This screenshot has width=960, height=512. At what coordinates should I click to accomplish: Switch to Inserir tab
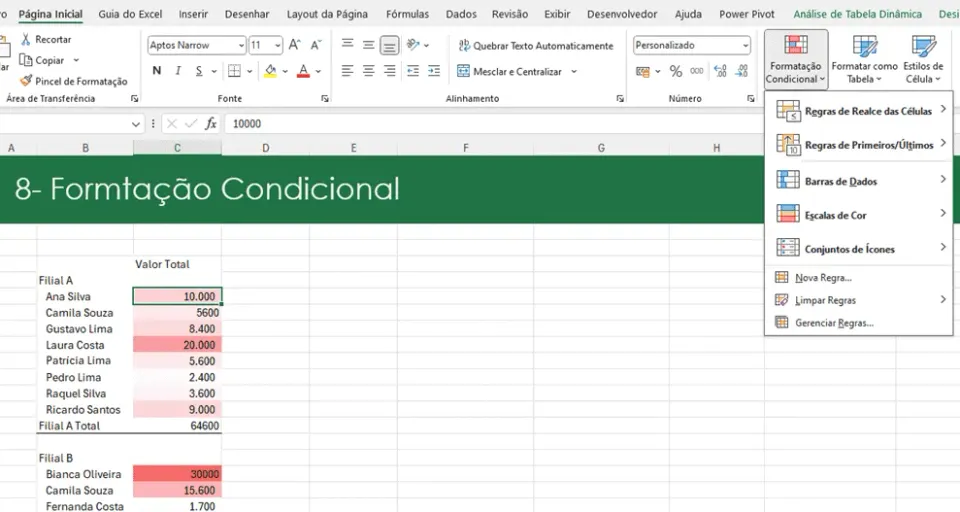click(193, 13)
